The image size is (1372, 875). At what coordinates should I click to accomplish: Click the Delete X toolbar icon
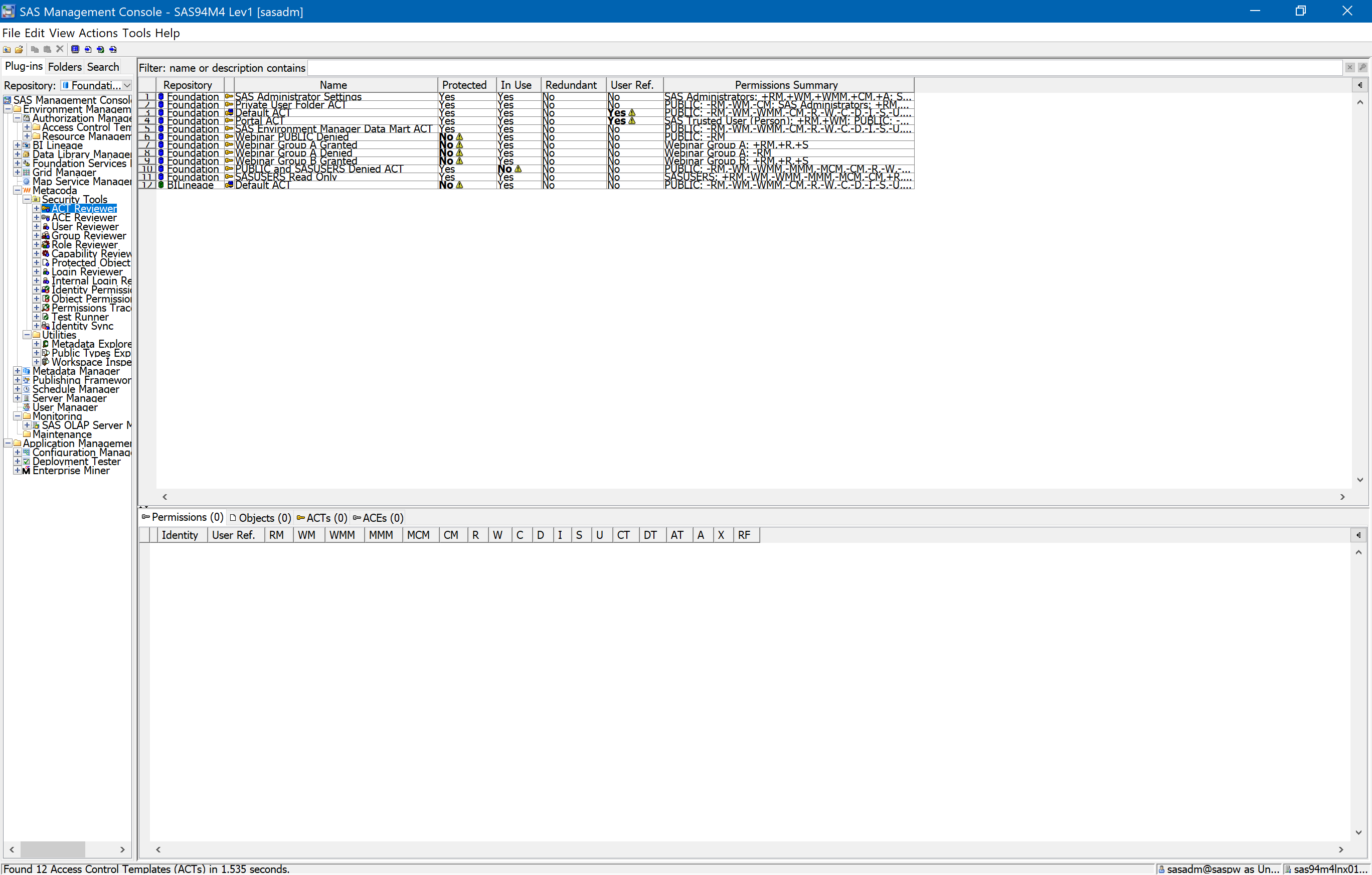click(60, 50)
